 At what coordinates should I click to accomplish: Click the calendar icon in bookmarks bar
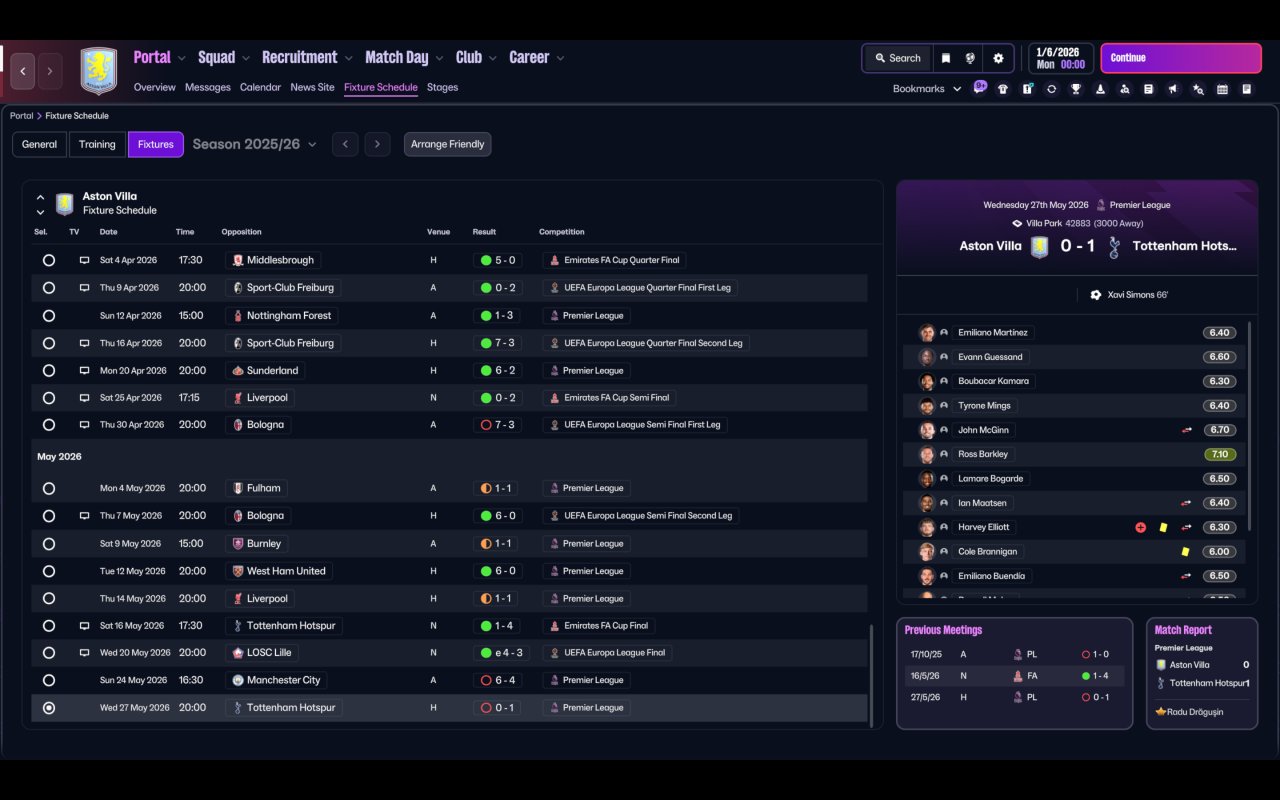[x=1222, y=89]
